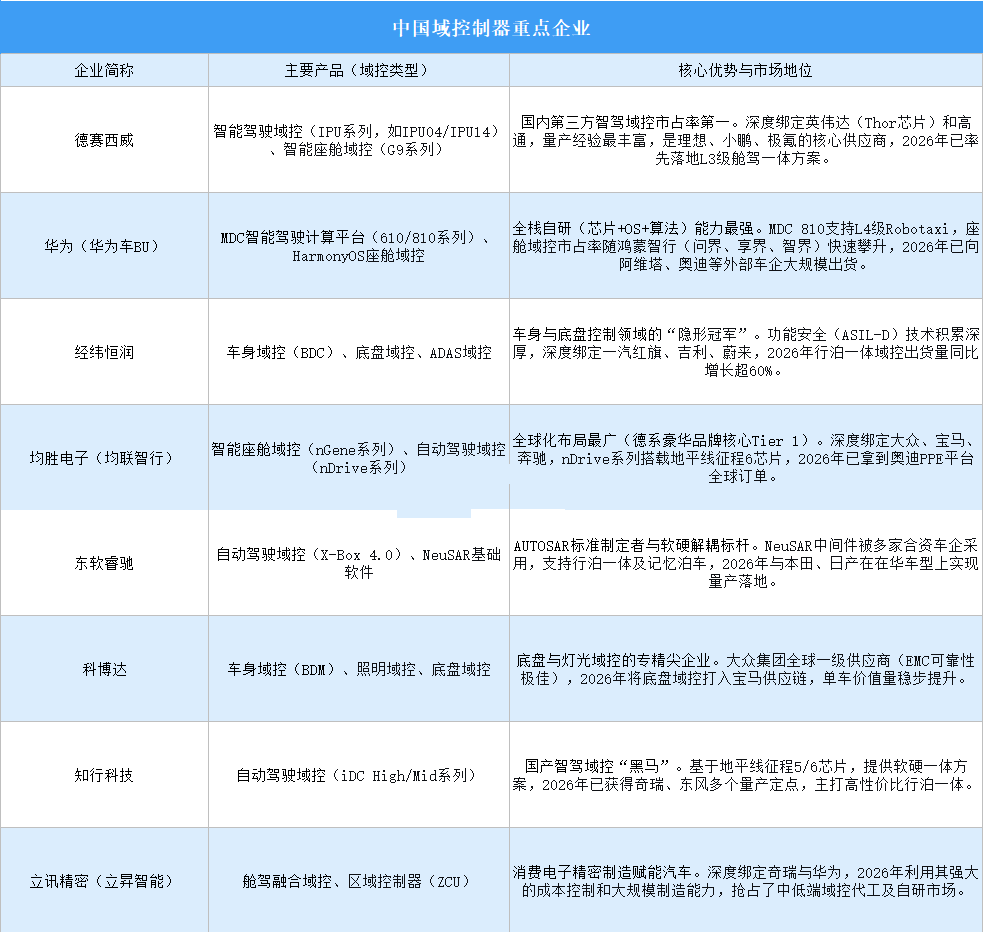The height and width of the screenshot is (932, 992).
Task: Select the 核心优势与市场地位 column header
Action: click(x=745, y=70)
